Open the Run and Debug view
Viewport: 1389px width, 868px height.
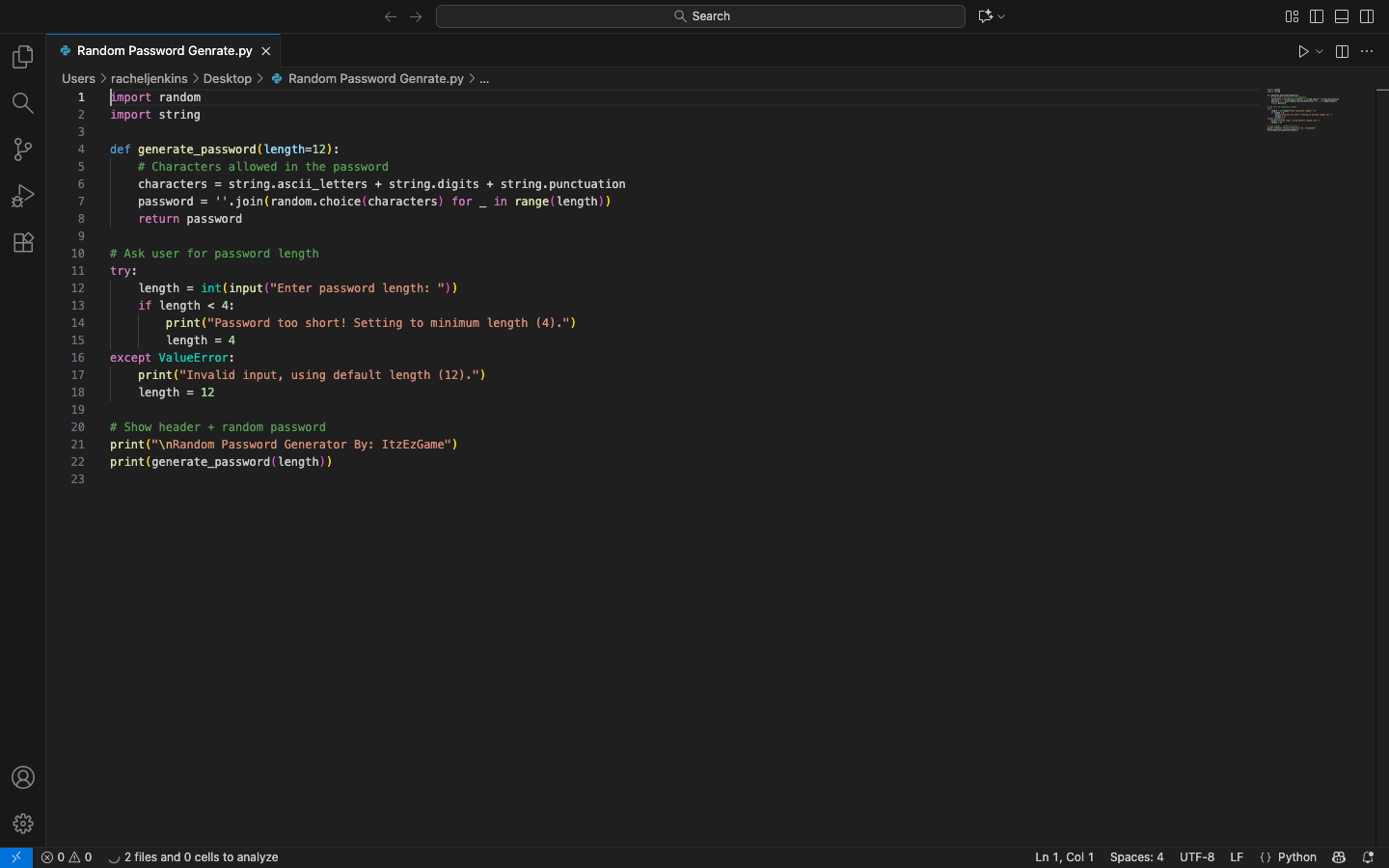(x=23, y=196)
